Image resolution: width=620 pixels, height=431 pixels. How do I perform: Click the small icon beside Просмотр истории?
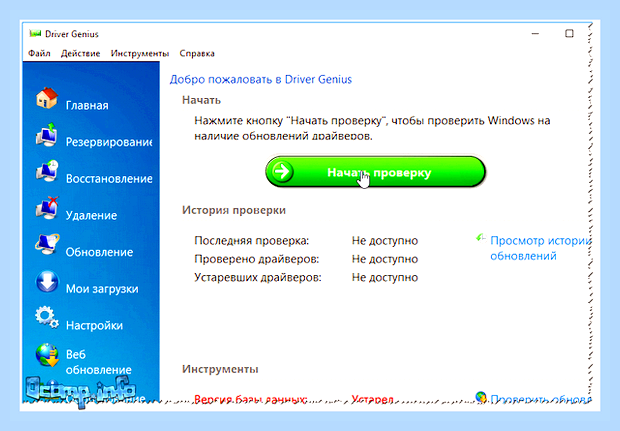tap(480, 238)
